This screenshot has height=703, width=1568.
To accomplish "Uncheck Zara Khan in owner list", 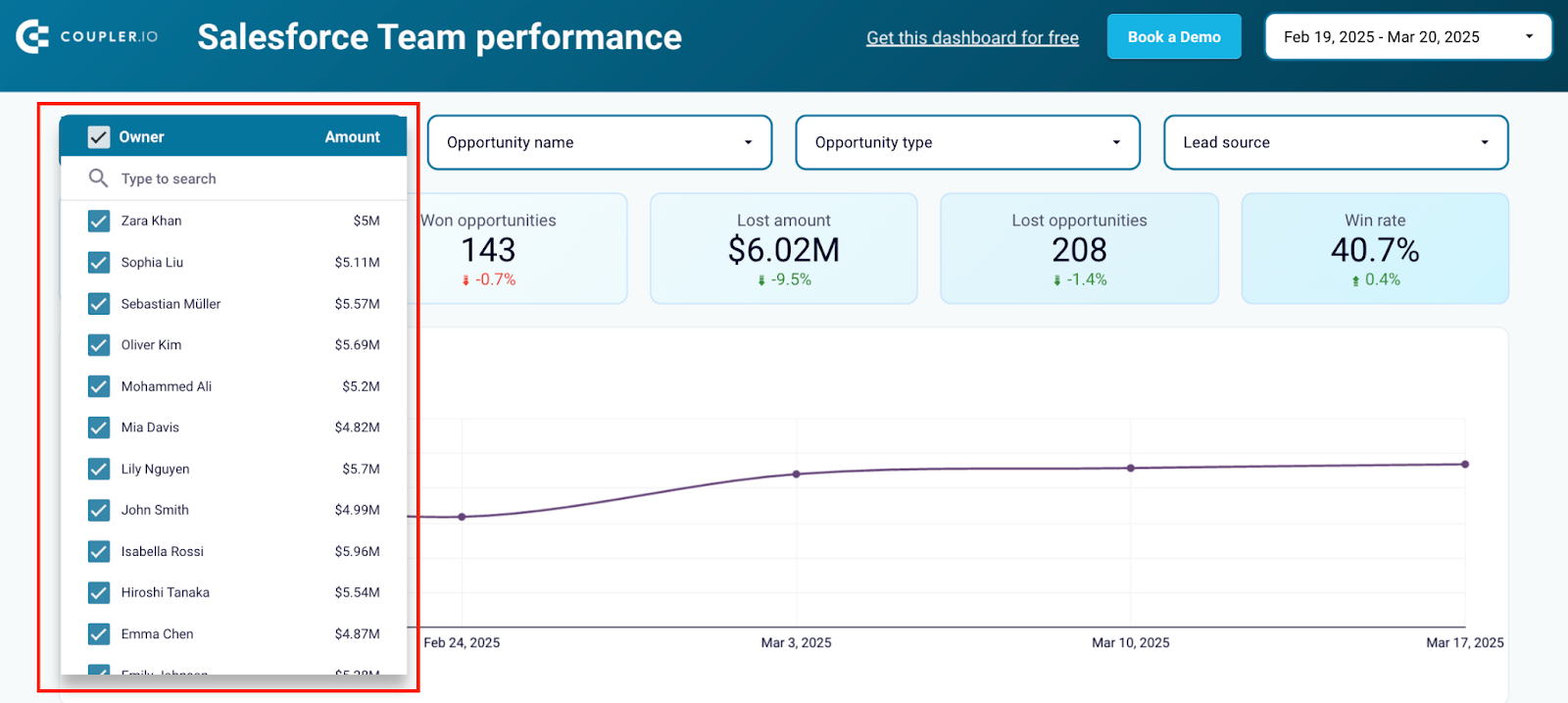I will click(x=99, y=221).
